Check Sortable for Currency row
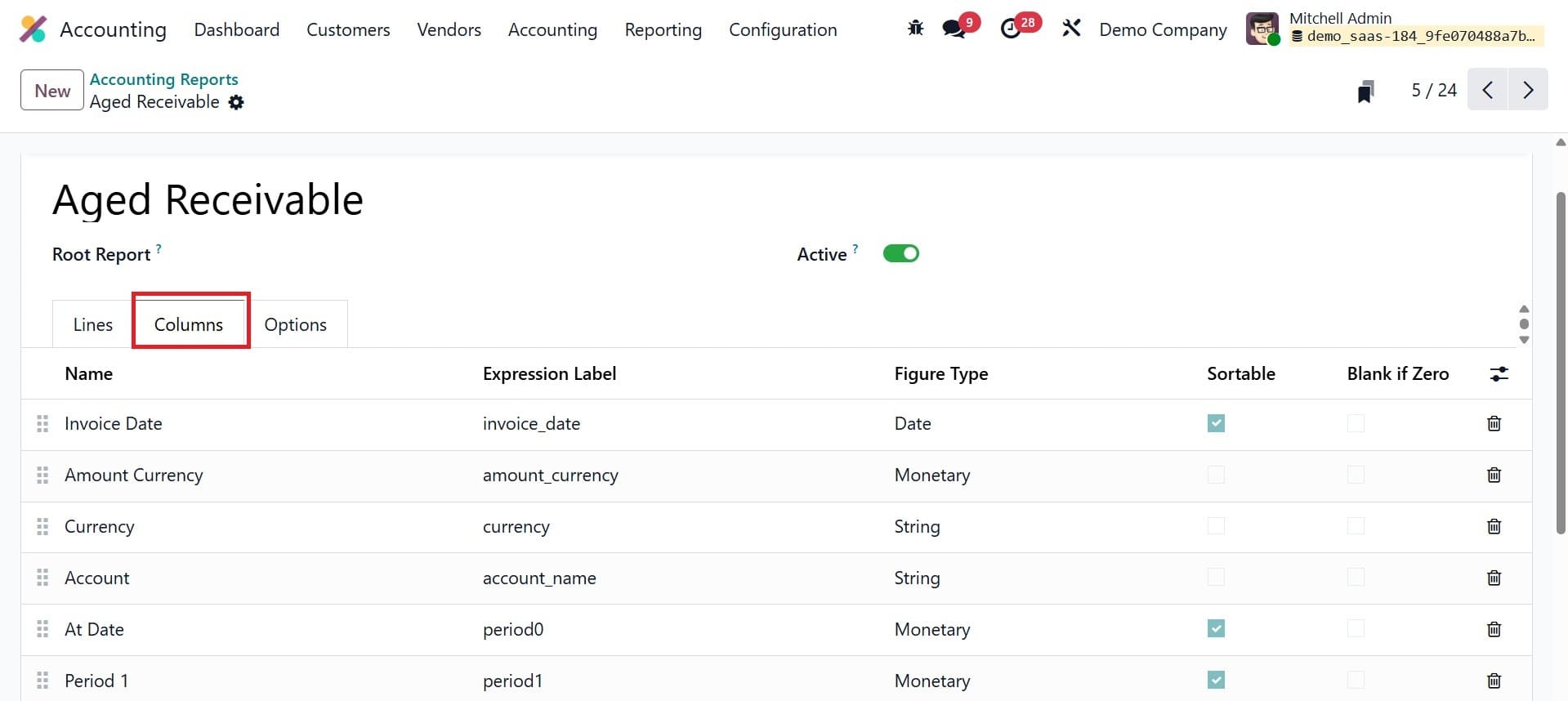Screen dimensions: 1568x701 (x=1216, y=526)
